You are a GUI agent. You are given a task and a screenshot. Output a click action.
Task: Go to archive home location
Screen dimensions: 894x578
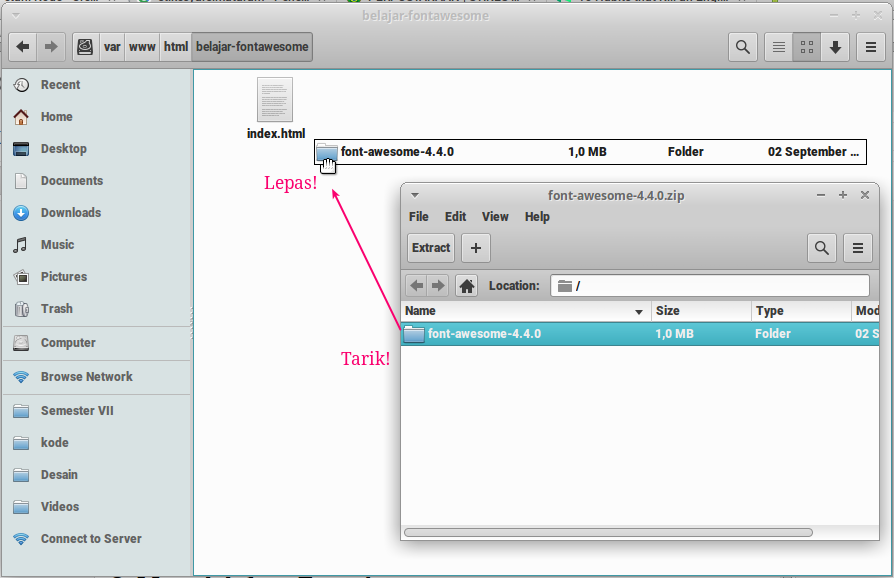coord(467,286)
